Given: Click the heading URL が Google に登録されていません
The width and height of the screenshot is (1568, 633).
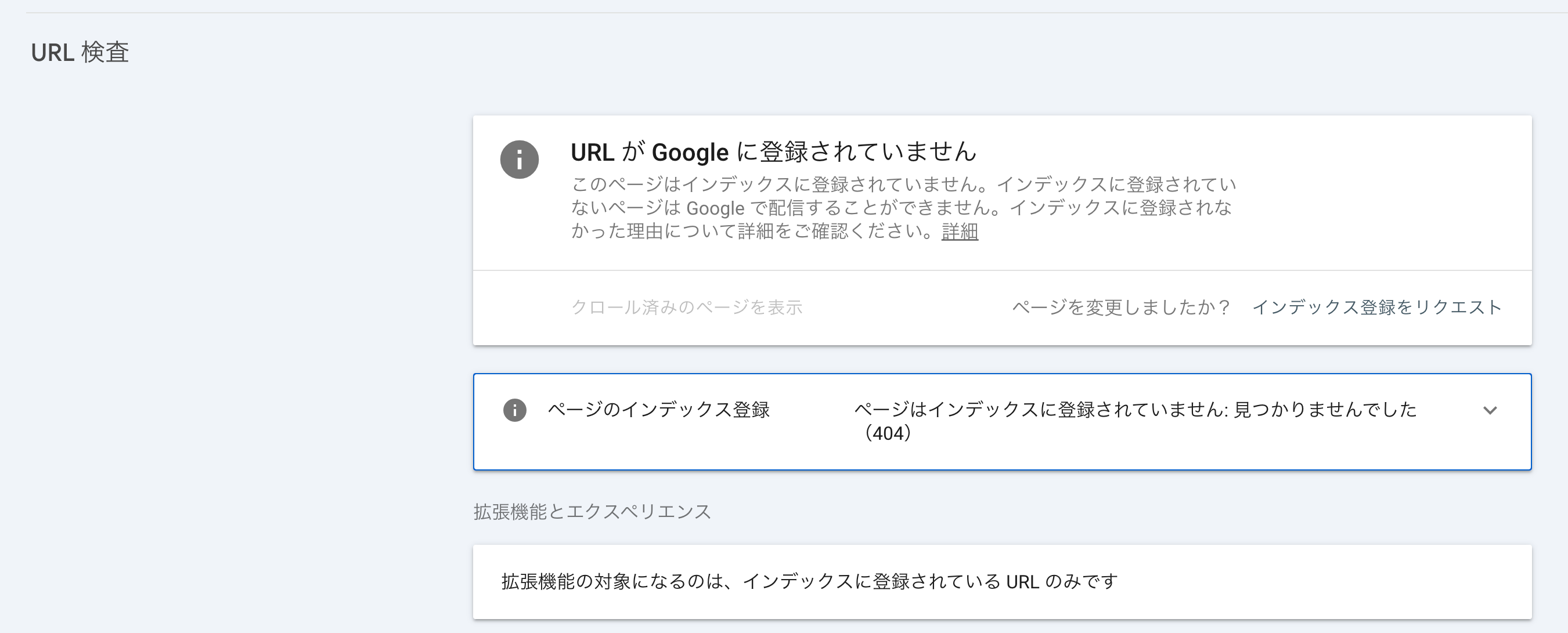Looking at the screenshot, I should (x=773, y=152).
